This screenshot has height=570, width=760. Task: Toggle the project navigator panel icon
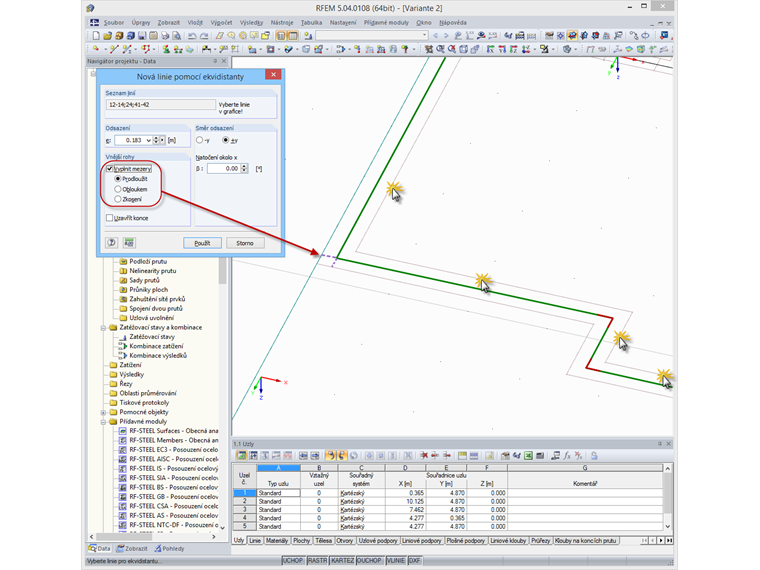click(281, 35)
